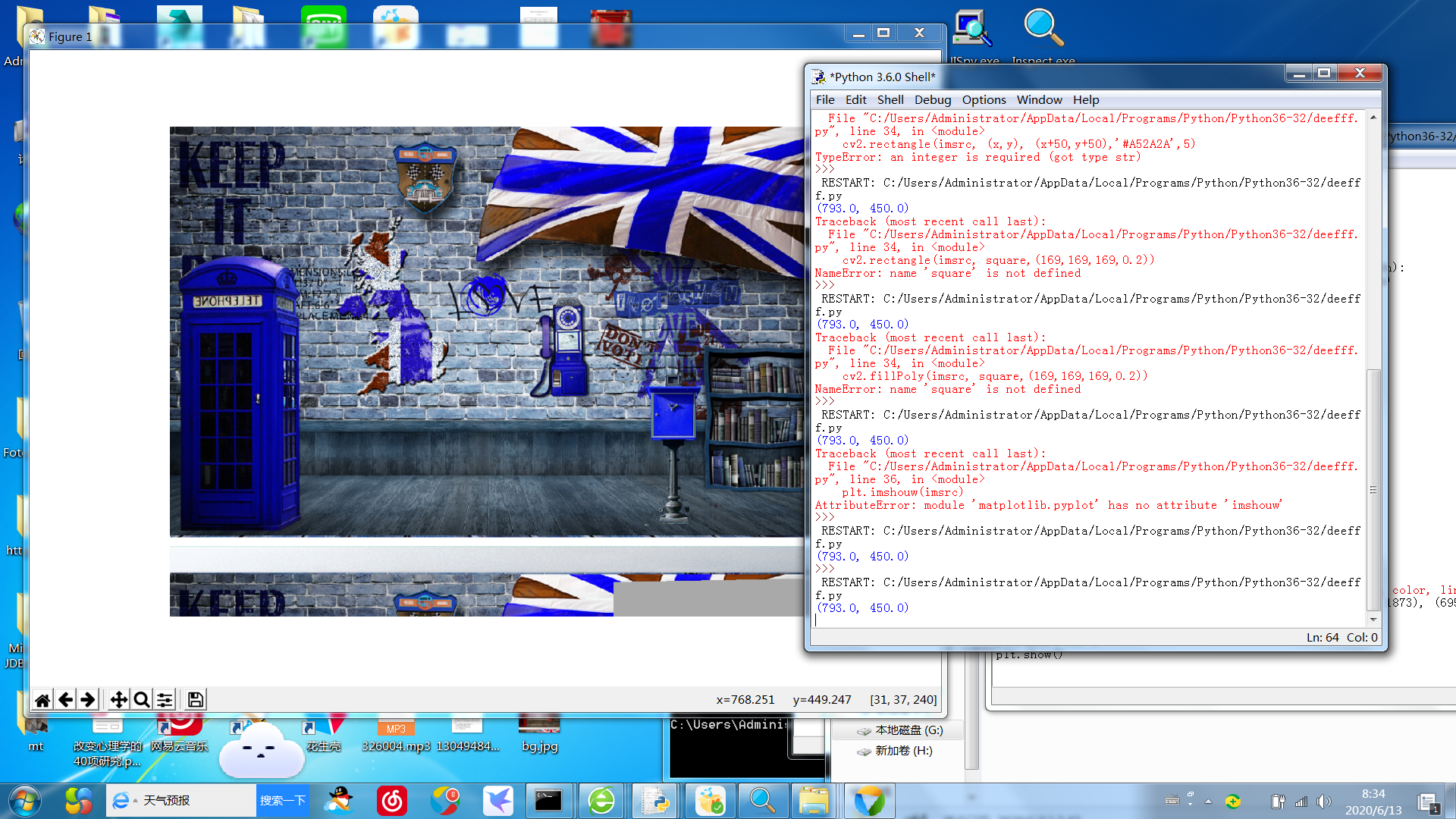
Task: Reset figure to original view with Home icon
Action: tap(42, 699)
